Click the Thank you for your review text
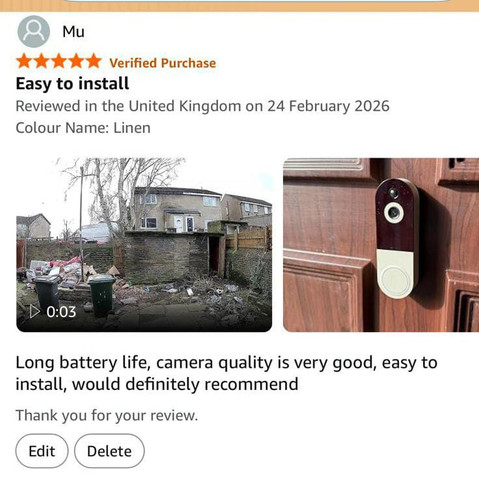 click(107, 416)
